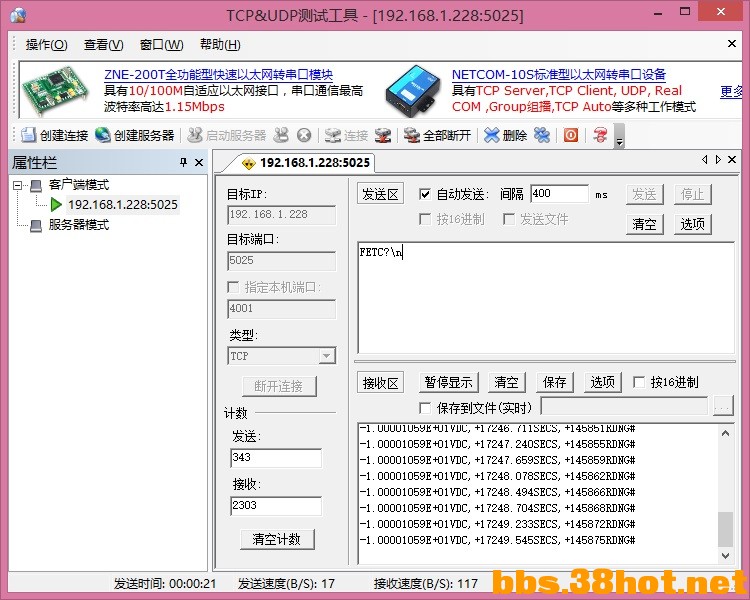The image size is (750, 600).
Task: Uncheck the 自动发送 auto send checkbox
Action: click(x=424, y=194)
